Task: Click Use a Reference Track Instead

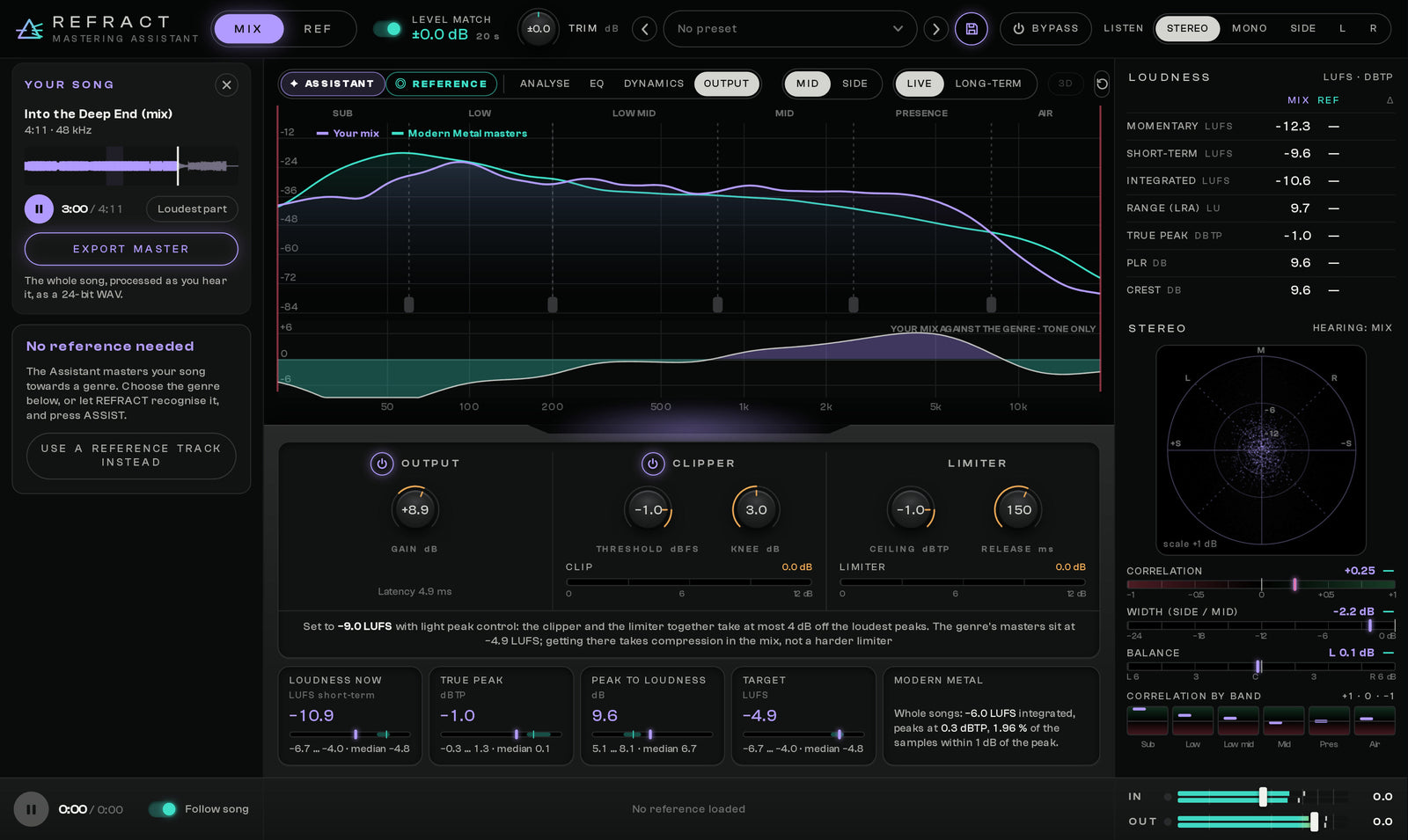Action: click(x=131, y=456)
